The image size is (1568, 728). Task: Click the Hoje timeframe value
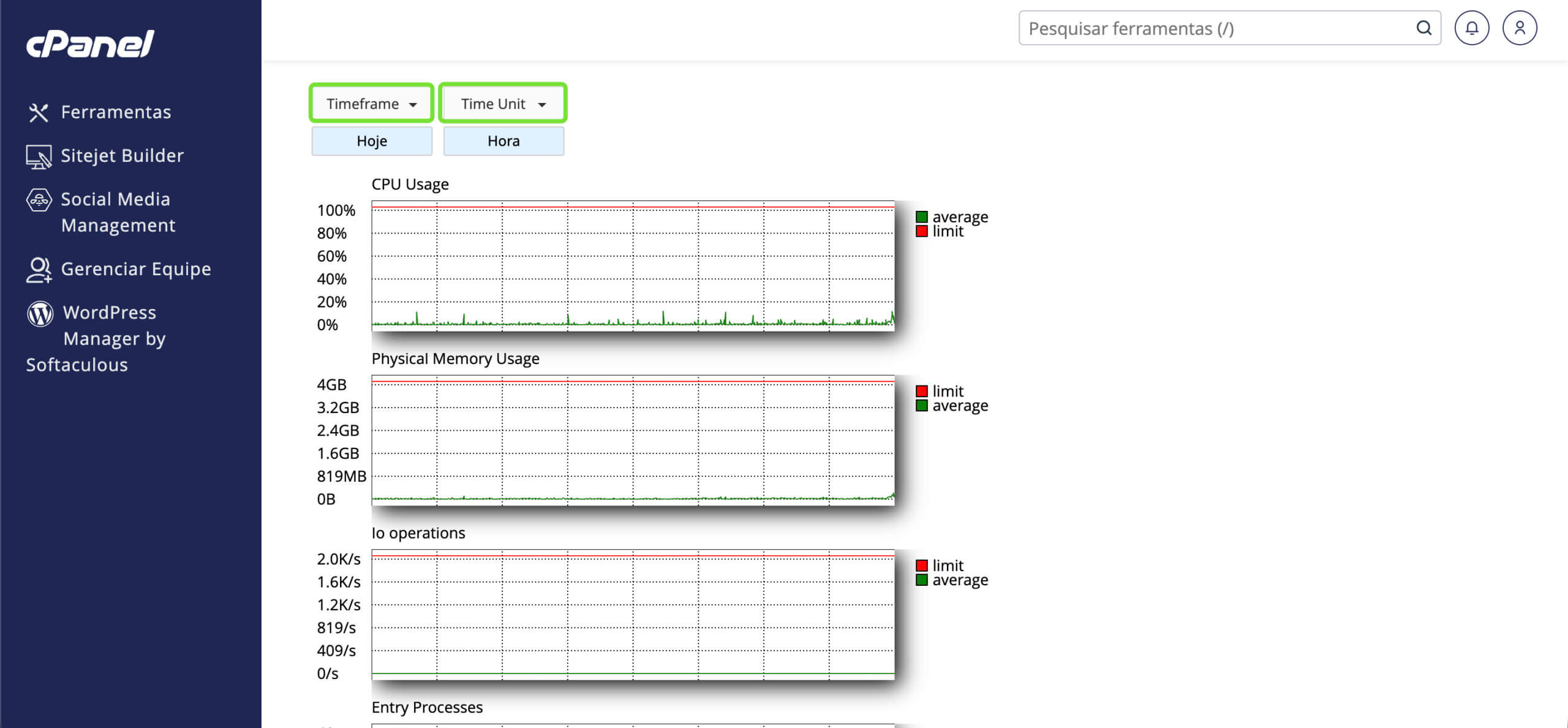(372, 141)
